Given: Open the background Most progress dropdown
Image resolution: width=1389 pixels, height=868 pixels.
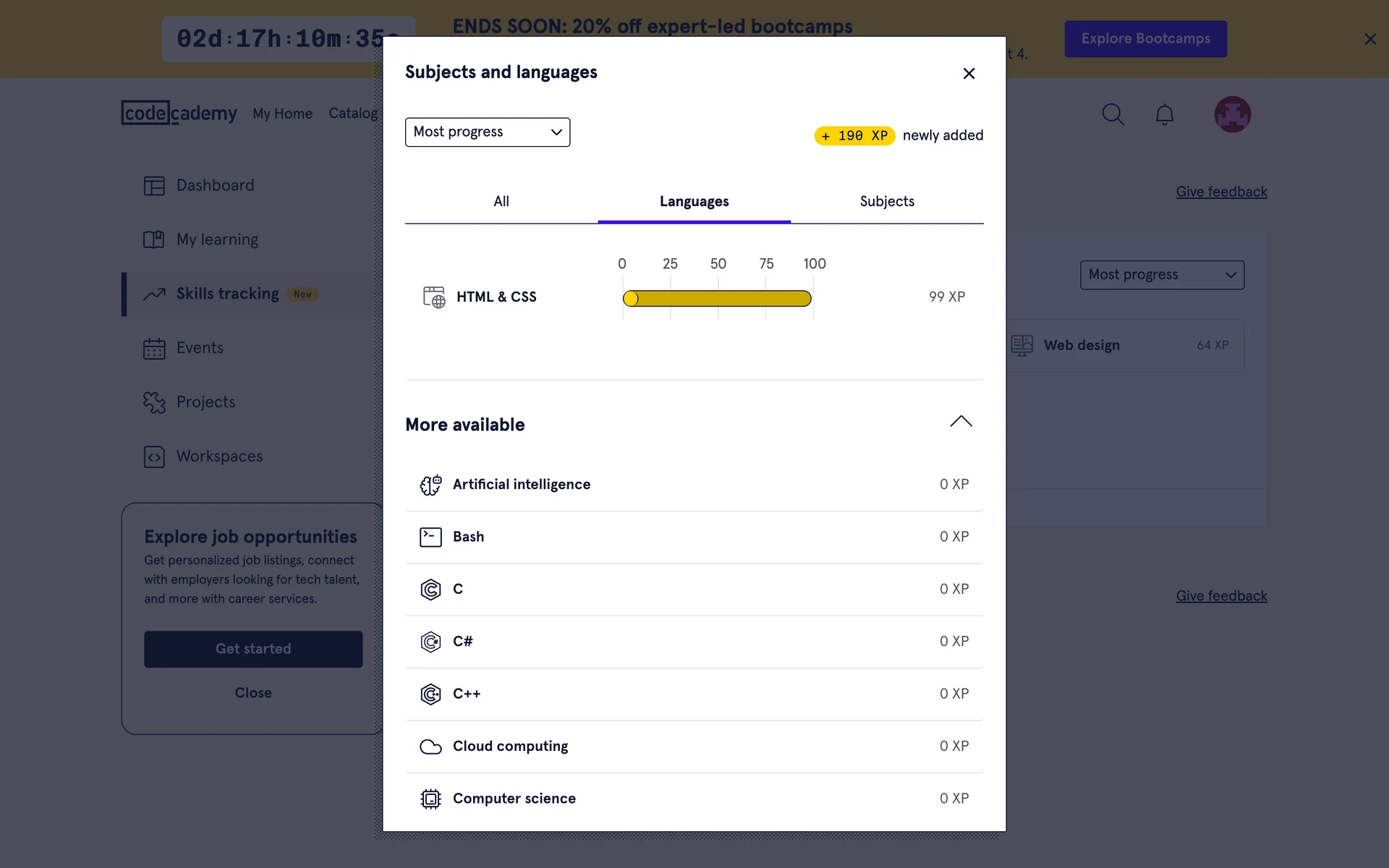Looking at the screenshot, I should (1161, 275).
